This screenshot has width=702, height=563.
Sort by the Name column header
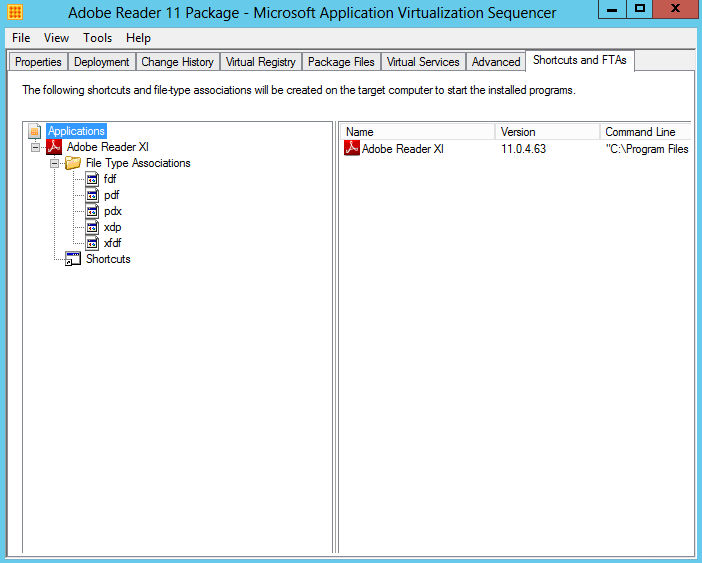point(418,132)
